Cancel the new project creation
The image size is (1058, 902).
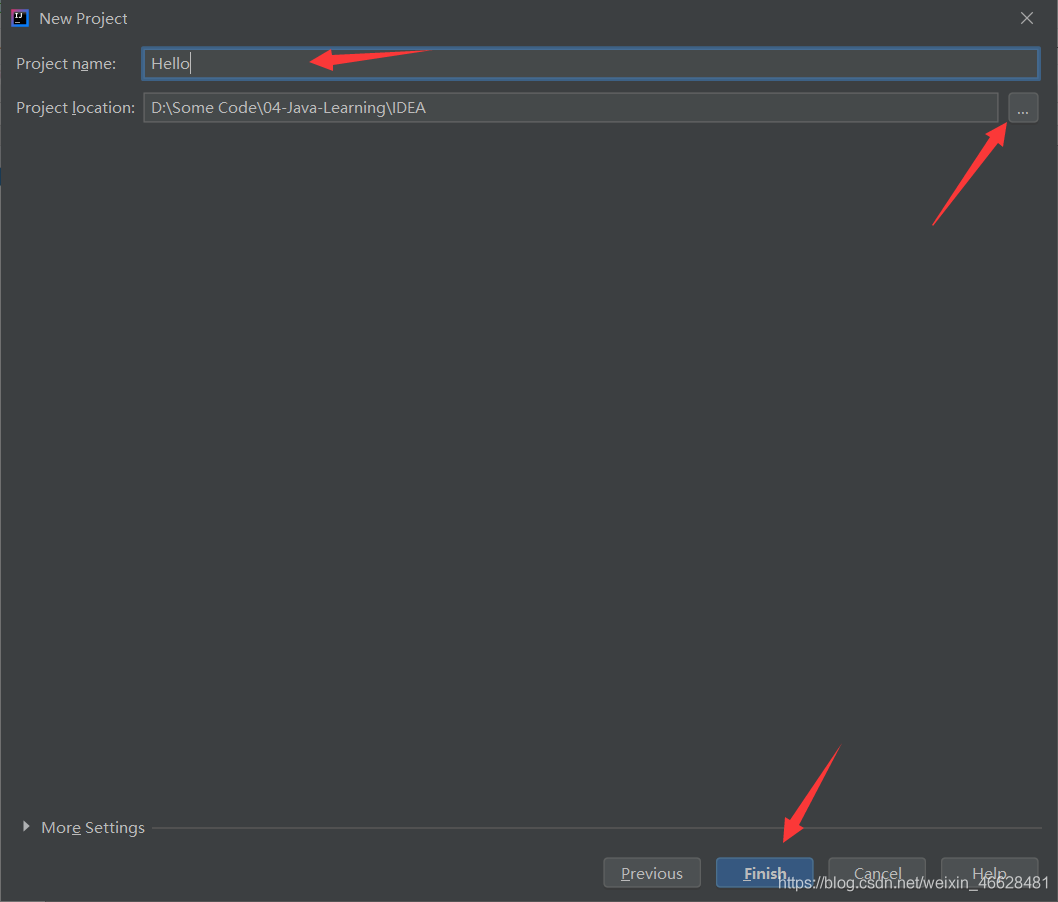(x=876, y=872)
